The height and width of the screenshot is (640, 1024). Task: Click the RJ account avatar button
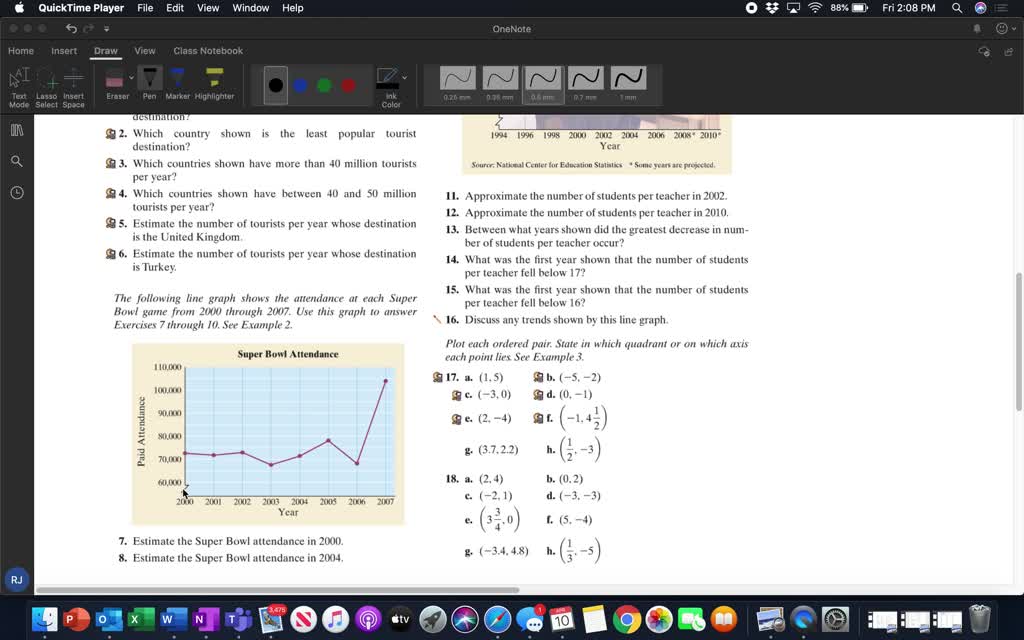(x=16, y=580)
